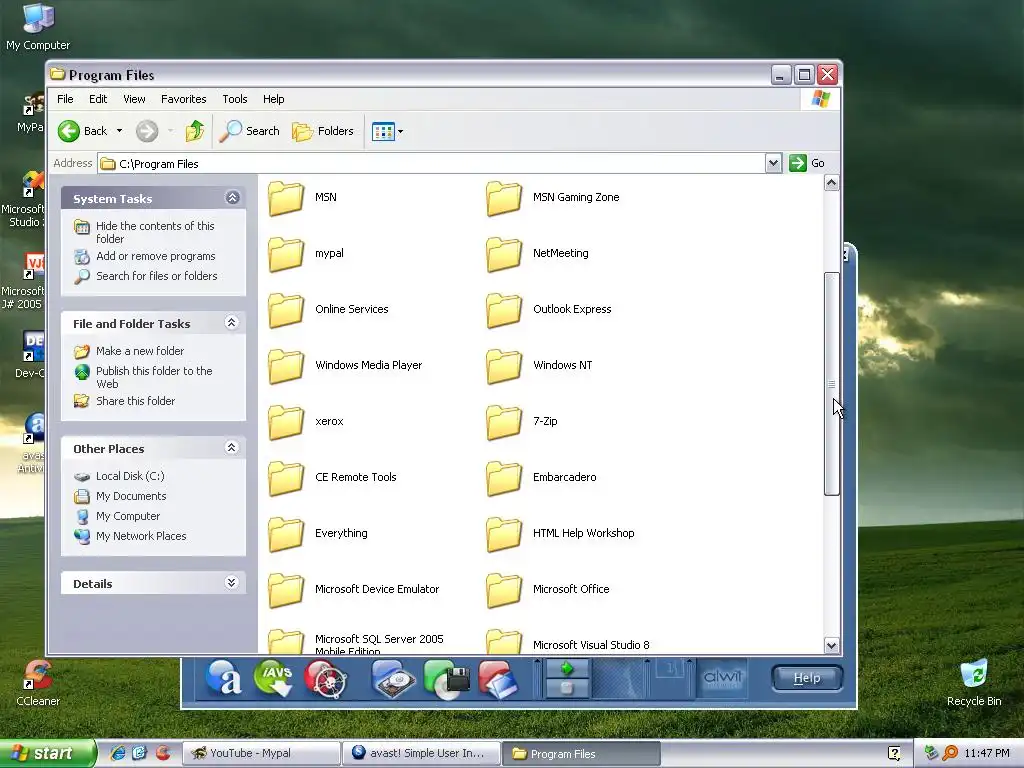Collapse the File and Folder Tasks panel
1024x768 pixels.
click(231, 323)
